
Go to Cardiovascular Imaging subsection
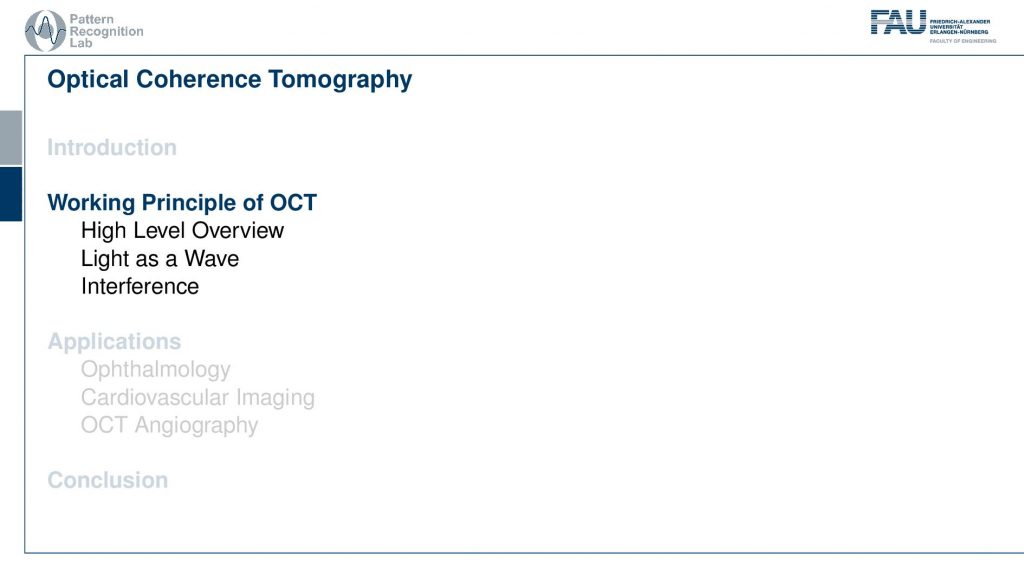click(198, 397)
